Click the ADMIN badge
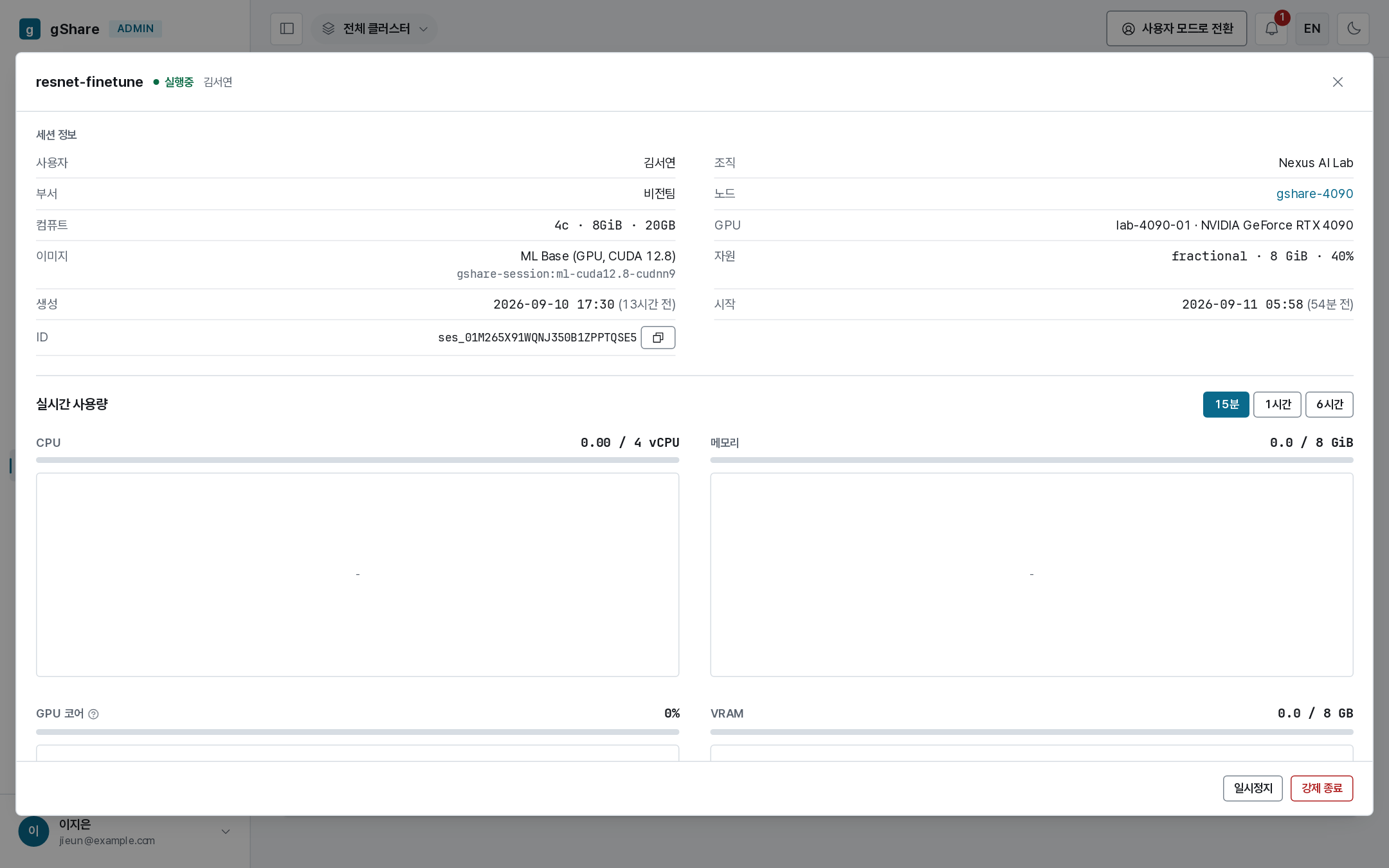This screenshot has height=868, width=1389. pyautogui.click(x=135, y=29)
